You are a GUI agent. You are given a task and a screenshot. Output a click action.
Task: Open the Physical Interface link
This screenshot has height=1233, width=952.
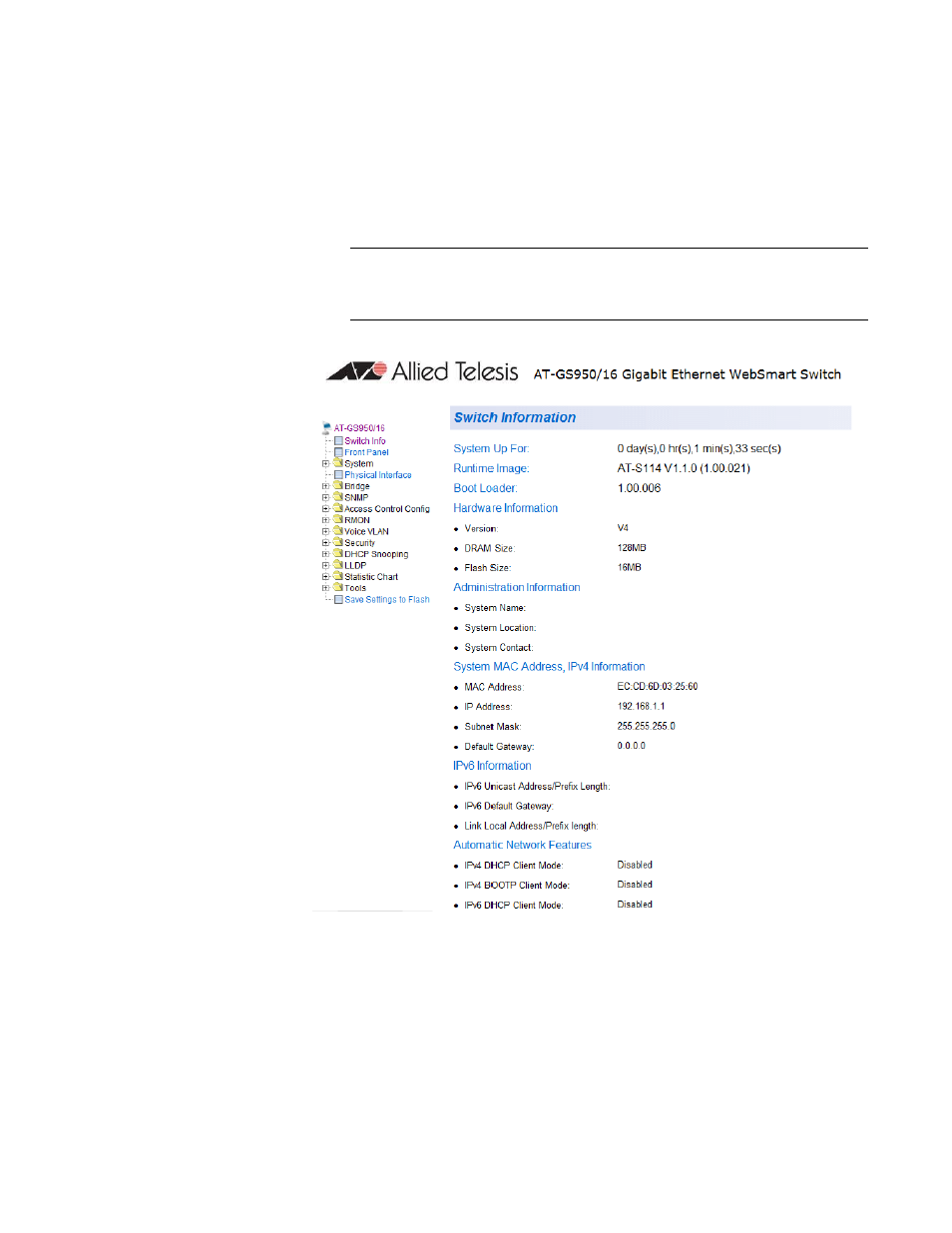(x=378, y=475)
